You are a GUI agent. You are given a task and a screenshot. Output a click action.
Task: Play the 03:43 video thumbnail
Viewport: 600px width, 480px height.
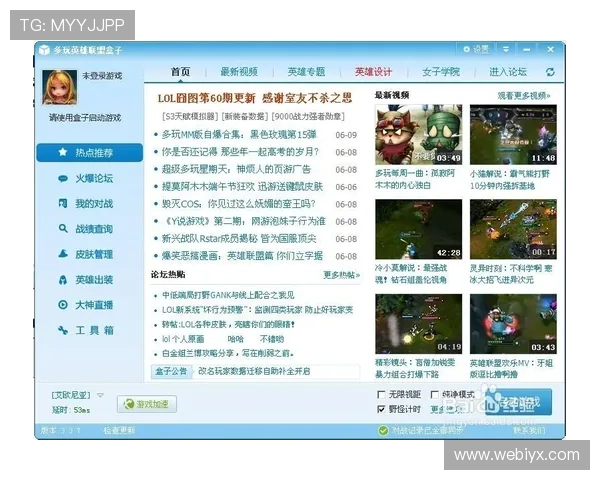point(513,324)
